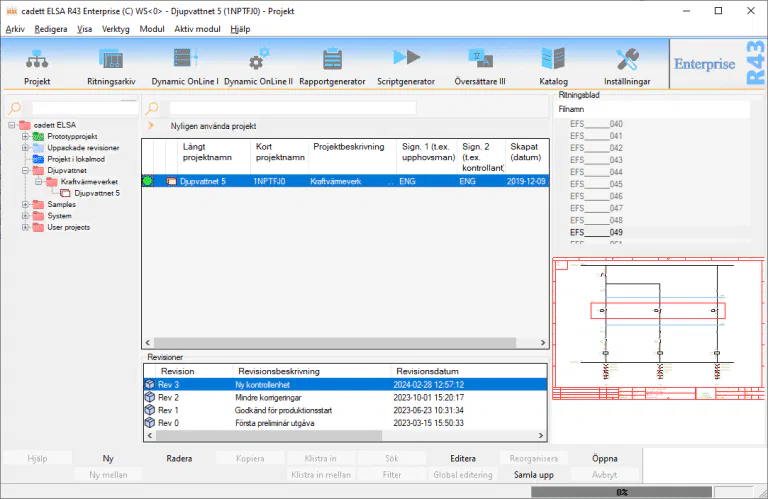This screenshot has width=768, height=499.
Task: Open the Verktyg menu
Action: 115,29
